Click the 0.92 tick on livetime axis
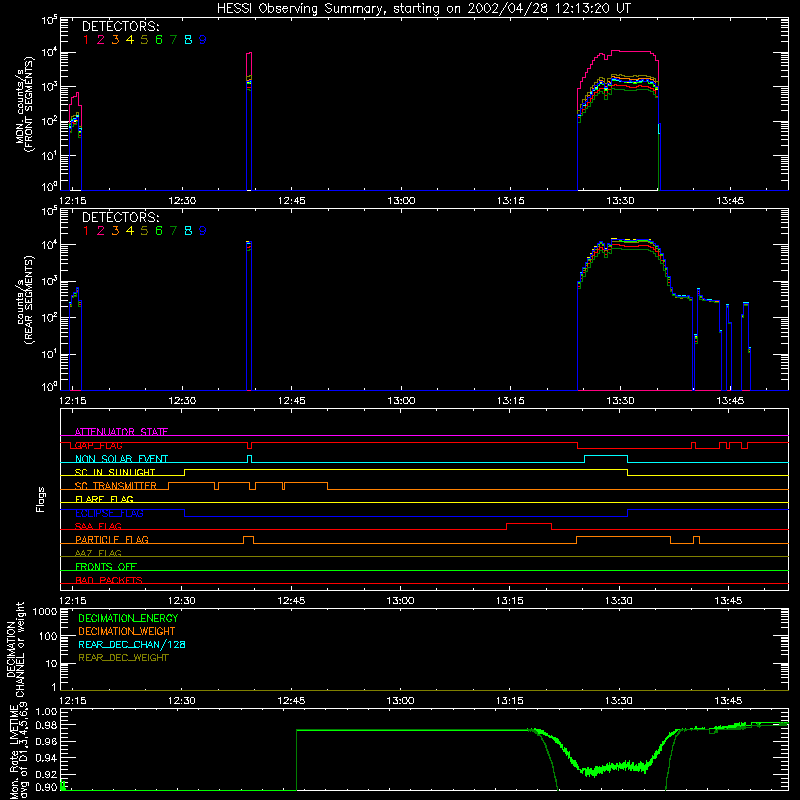Image resolution: width=800 pixels, height=800 pixels. (46, 773)
